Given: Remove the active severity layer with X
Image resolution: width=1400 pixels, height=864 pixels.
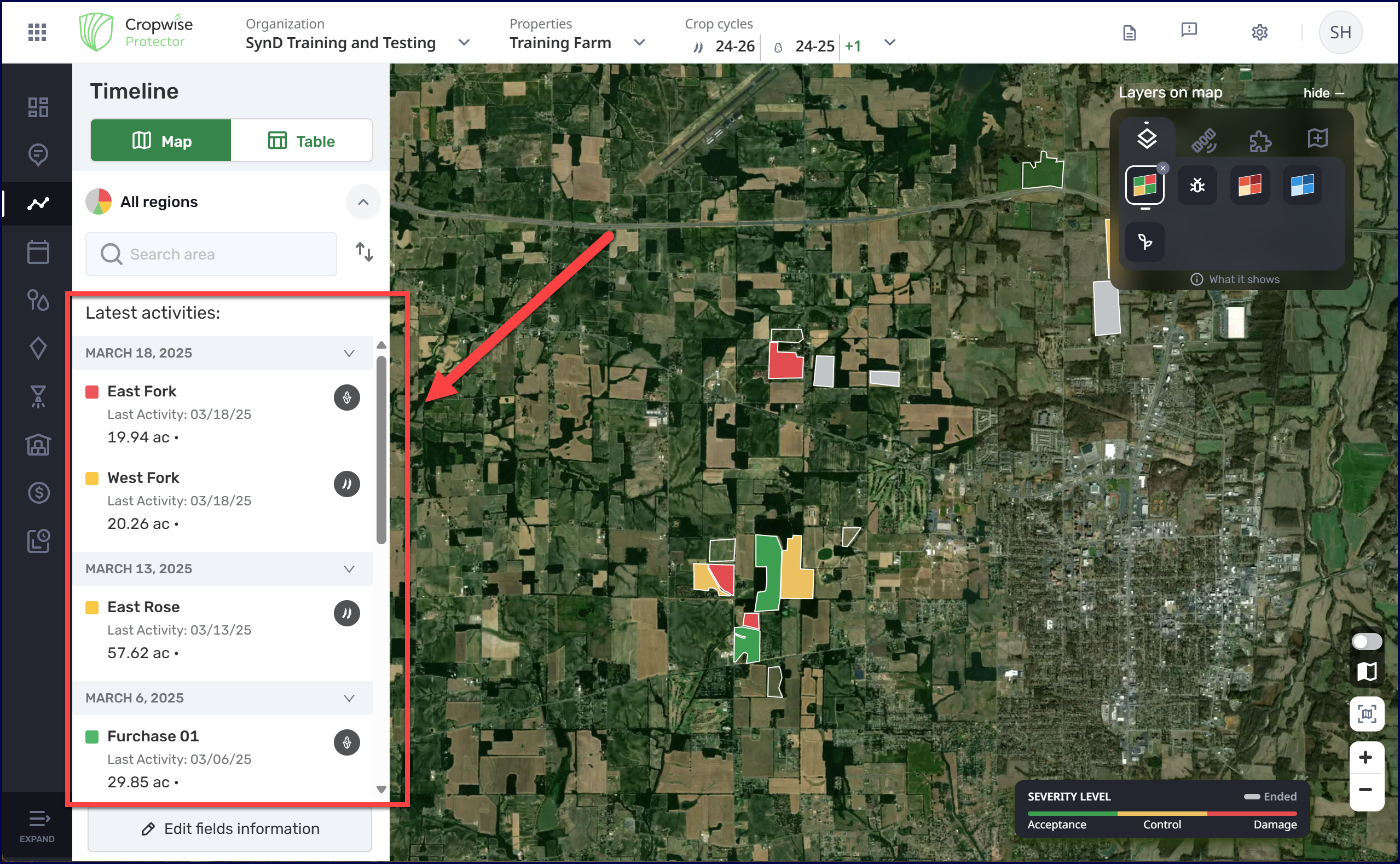Looking at the screenshot, I should [x=1162, y=168].
